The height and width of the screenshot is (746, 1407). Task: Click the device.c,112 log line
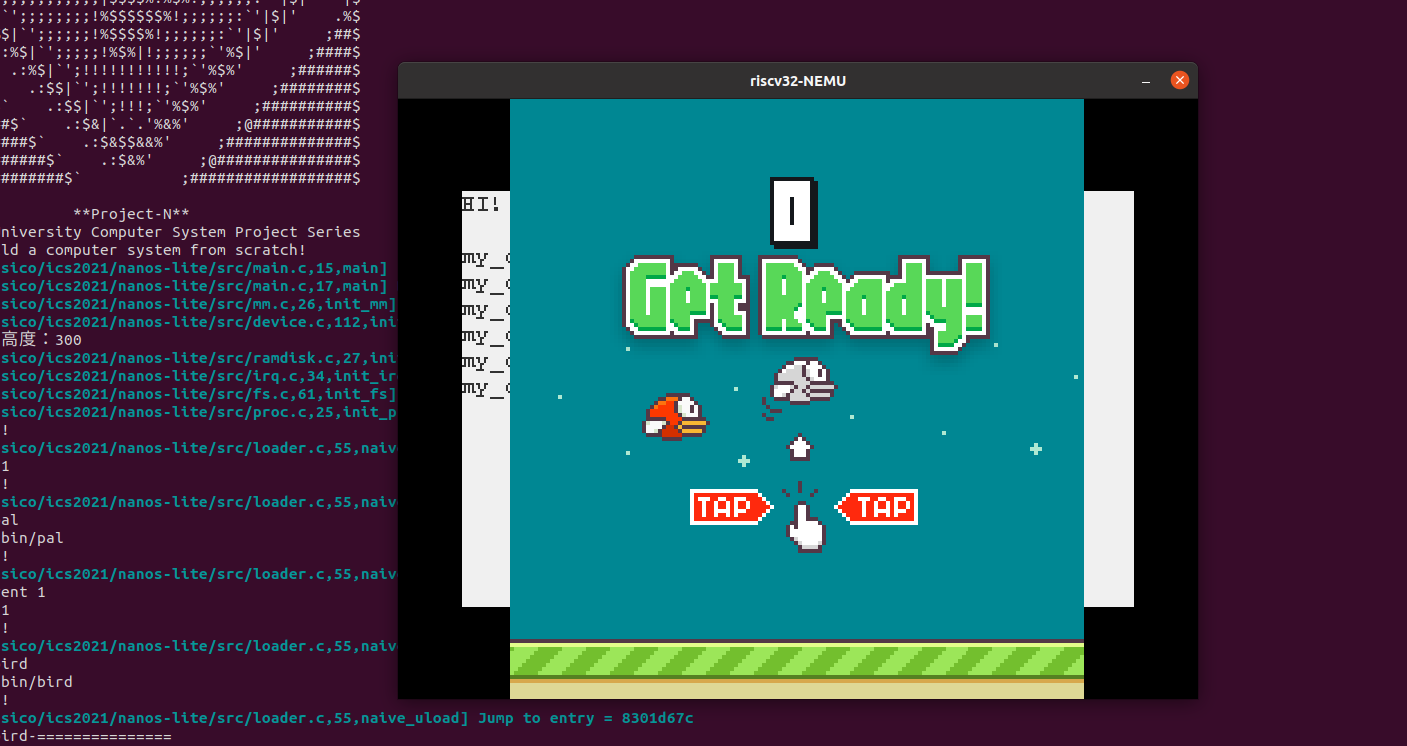(x=198, y=322)
